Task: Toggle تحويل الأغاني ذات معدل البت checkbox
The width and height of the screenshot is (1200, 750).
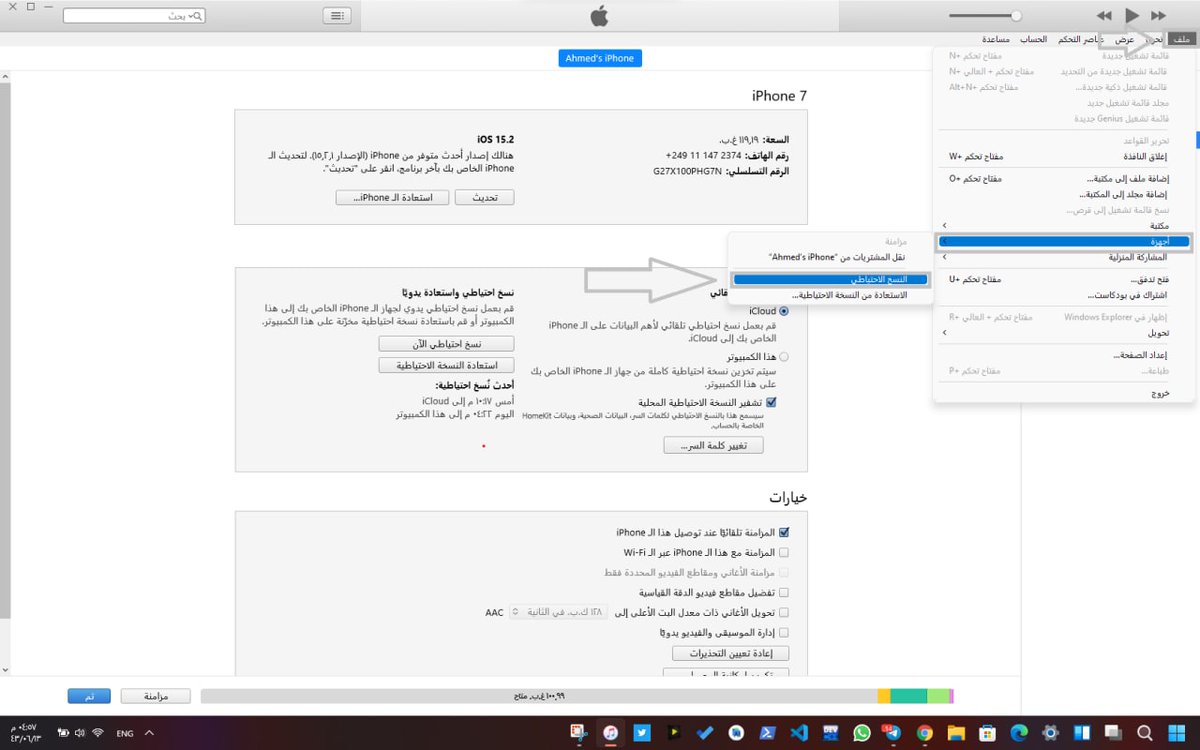Action: tap(784, 612)
